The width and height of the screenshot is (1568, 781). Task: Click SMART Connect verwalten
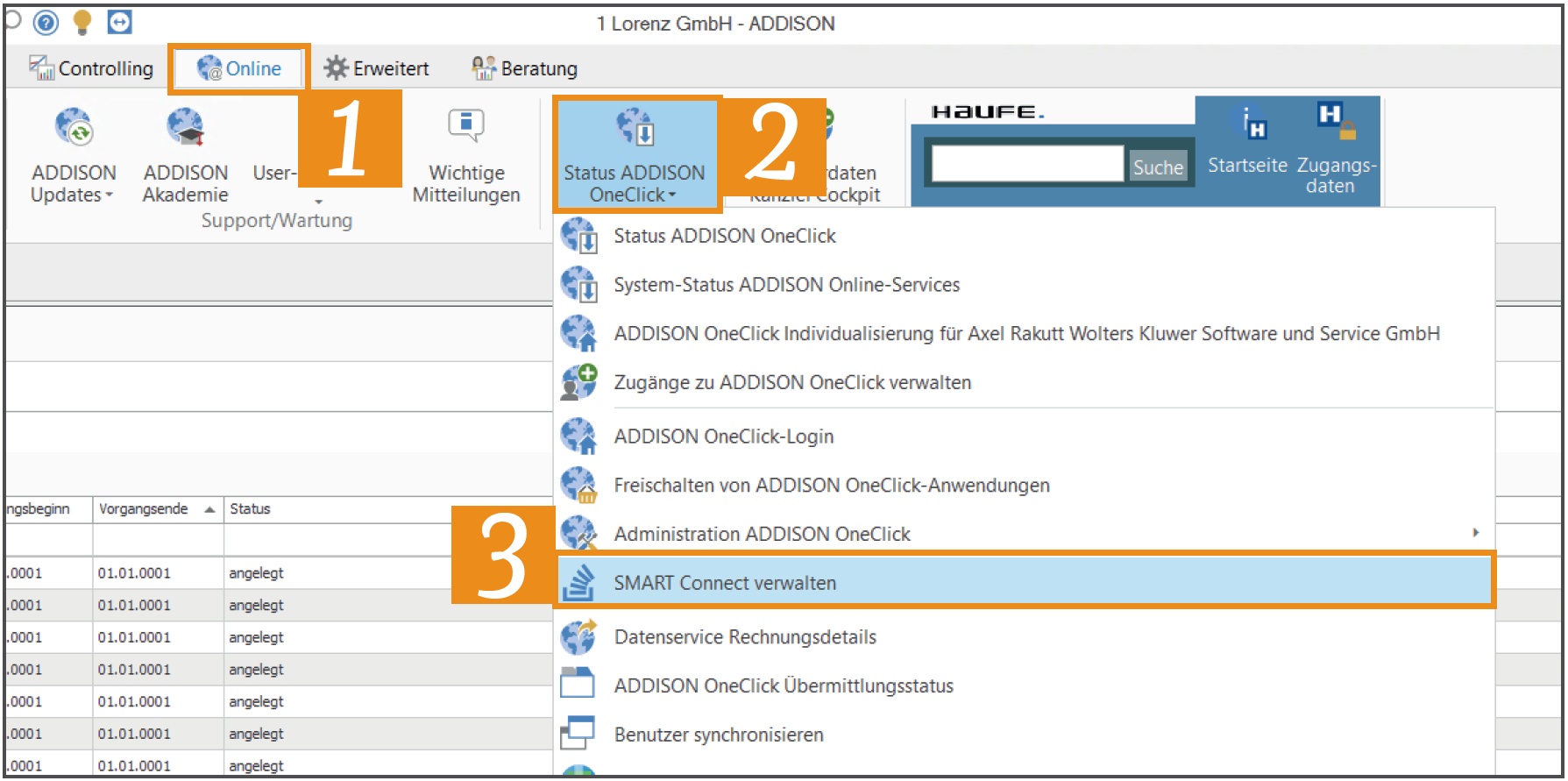(x=1025, y=583)
